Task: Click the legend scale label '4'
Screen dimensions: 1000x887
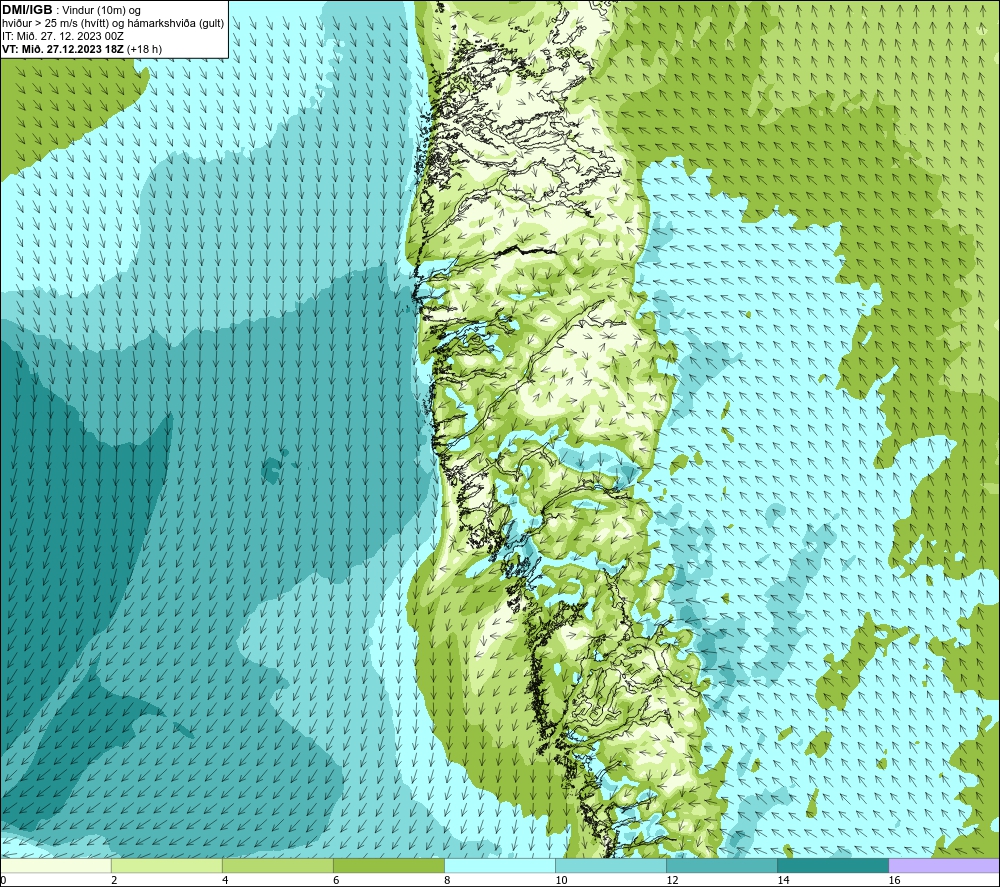Action: click(x=225, y=880)
